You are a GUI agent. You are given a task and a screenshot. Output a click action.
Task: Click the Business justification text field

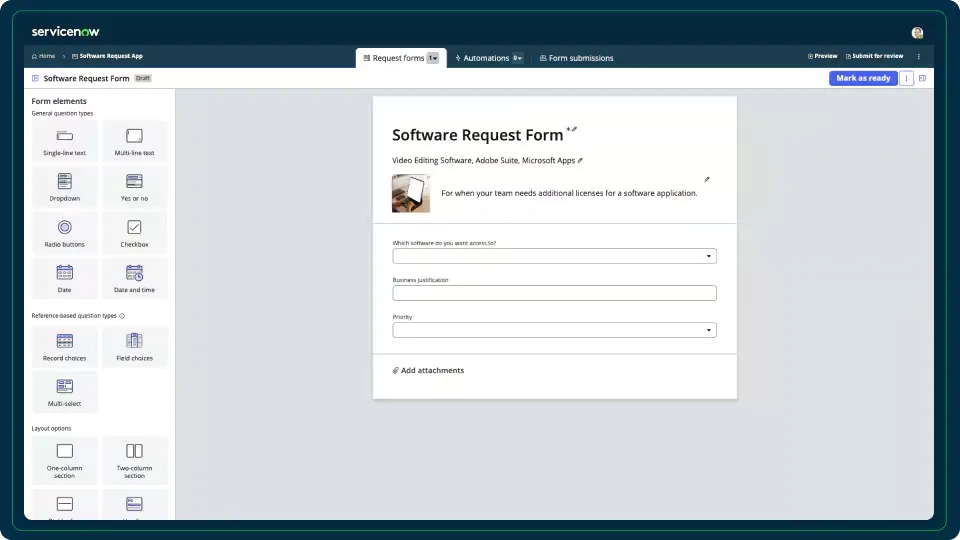pyautogui.click(x=554, y=293)
